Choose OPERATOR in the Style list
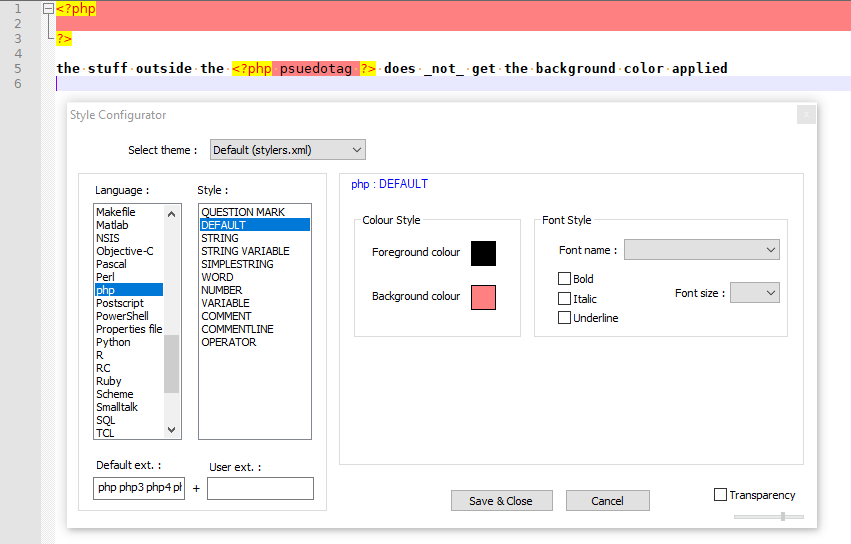This screenshot has height=544, width=851. coord(255,342)
